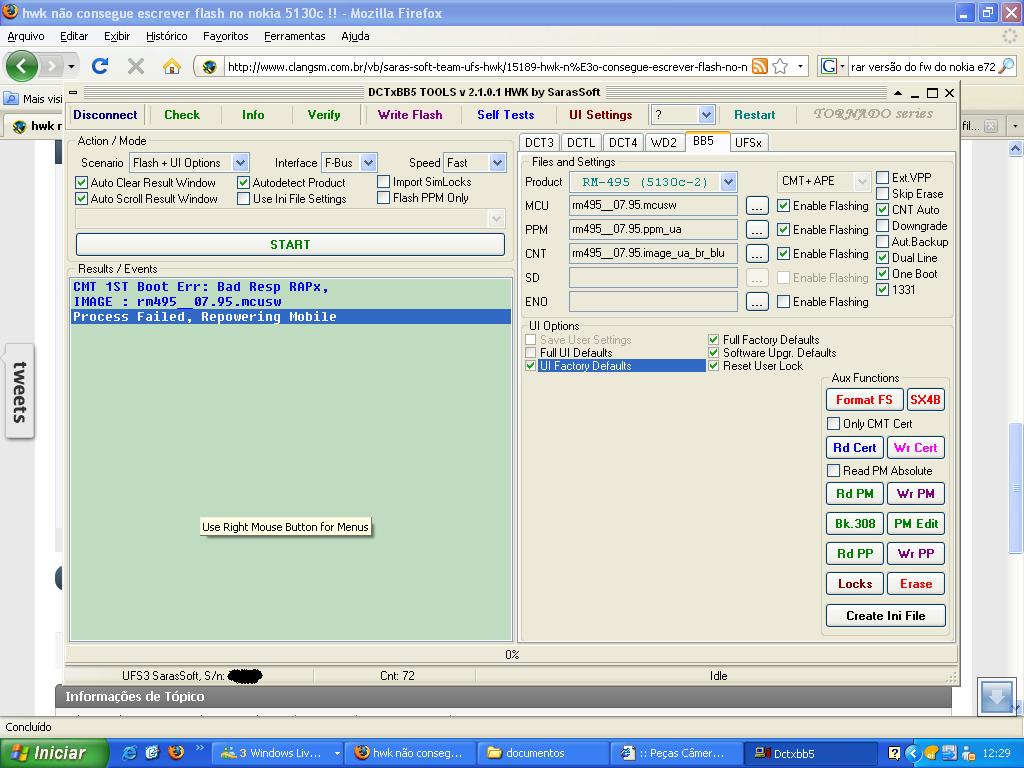Screen dimensions: 1024x768
Task: Click the MCU file name field
Action: point(653,206)
